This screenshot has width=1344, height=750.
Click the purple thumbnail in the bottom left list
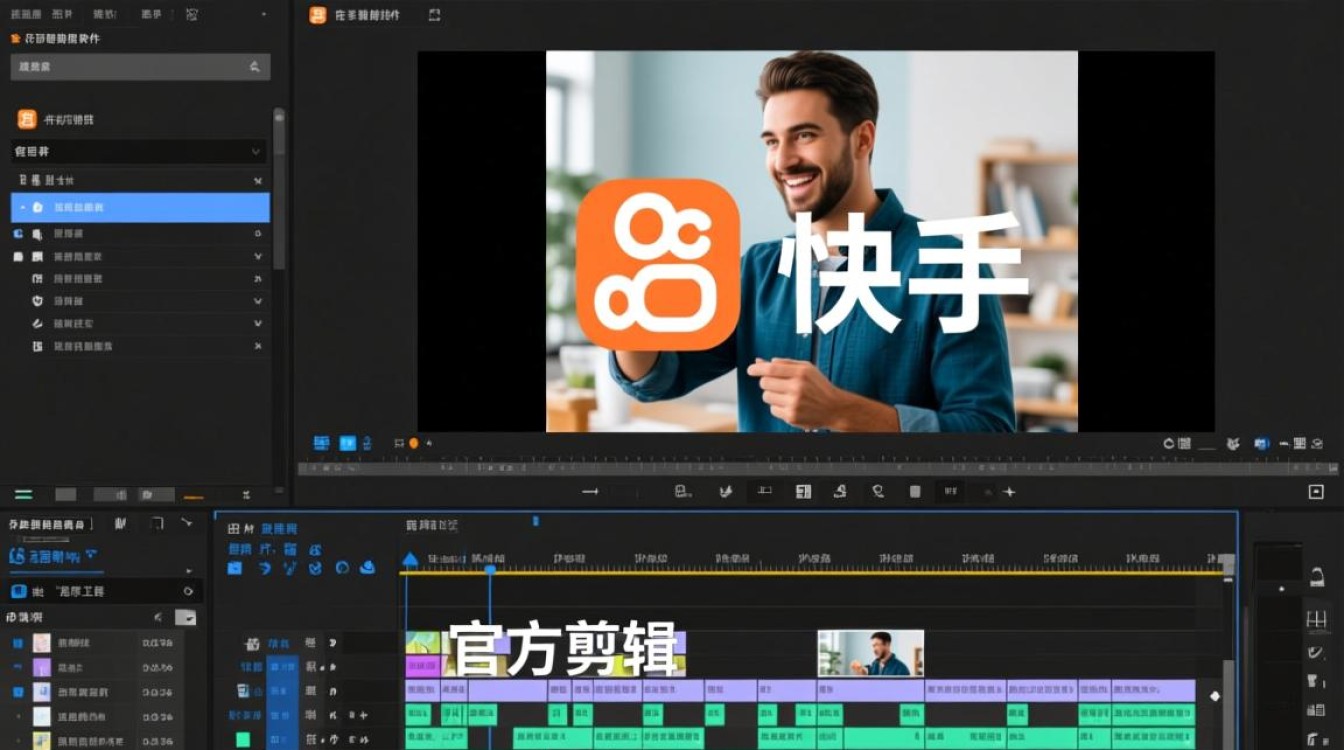click(41, 667)
